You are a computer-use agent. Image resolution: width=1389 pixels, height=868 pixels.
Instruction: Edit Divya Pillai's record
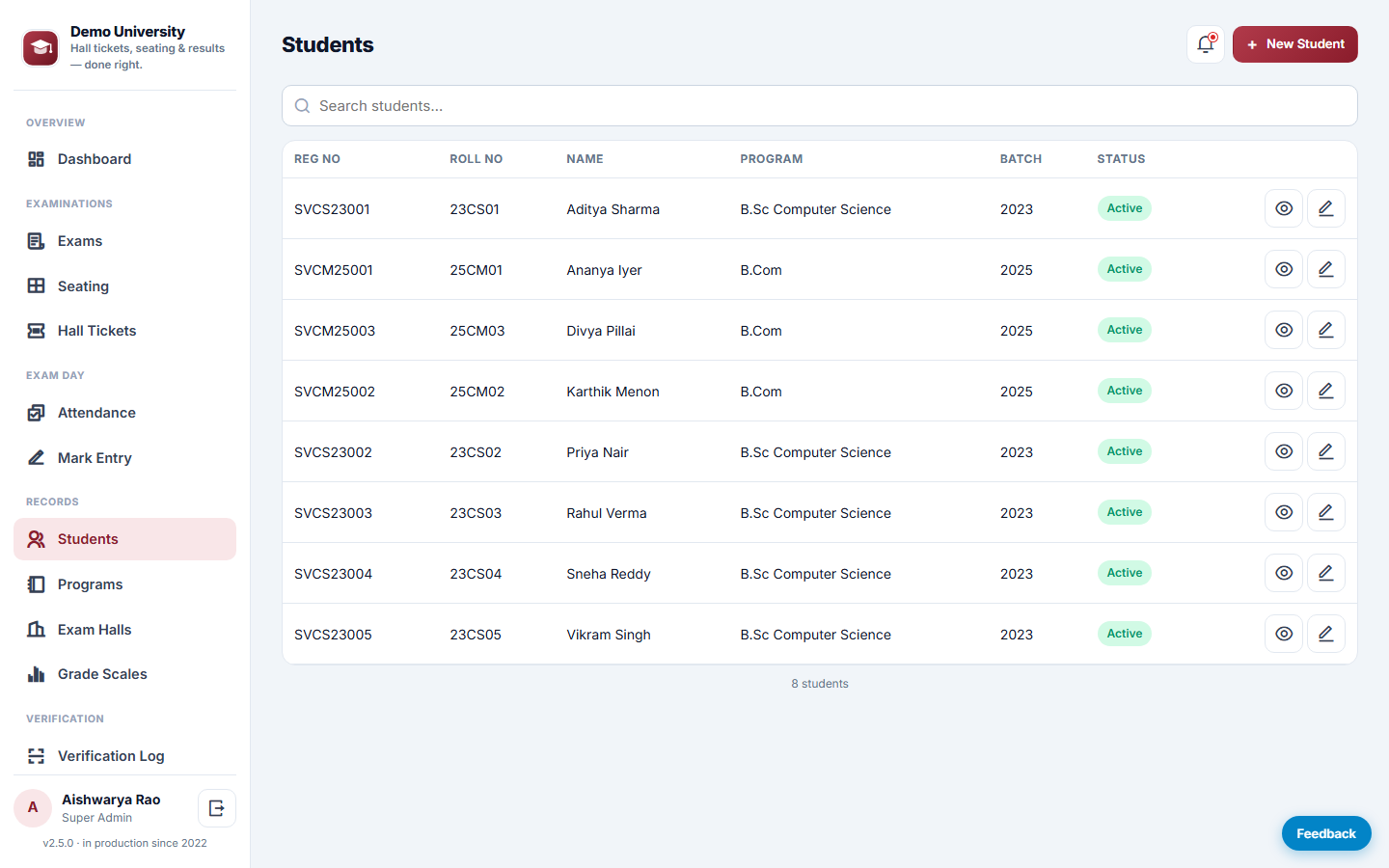click(1326, 330)
